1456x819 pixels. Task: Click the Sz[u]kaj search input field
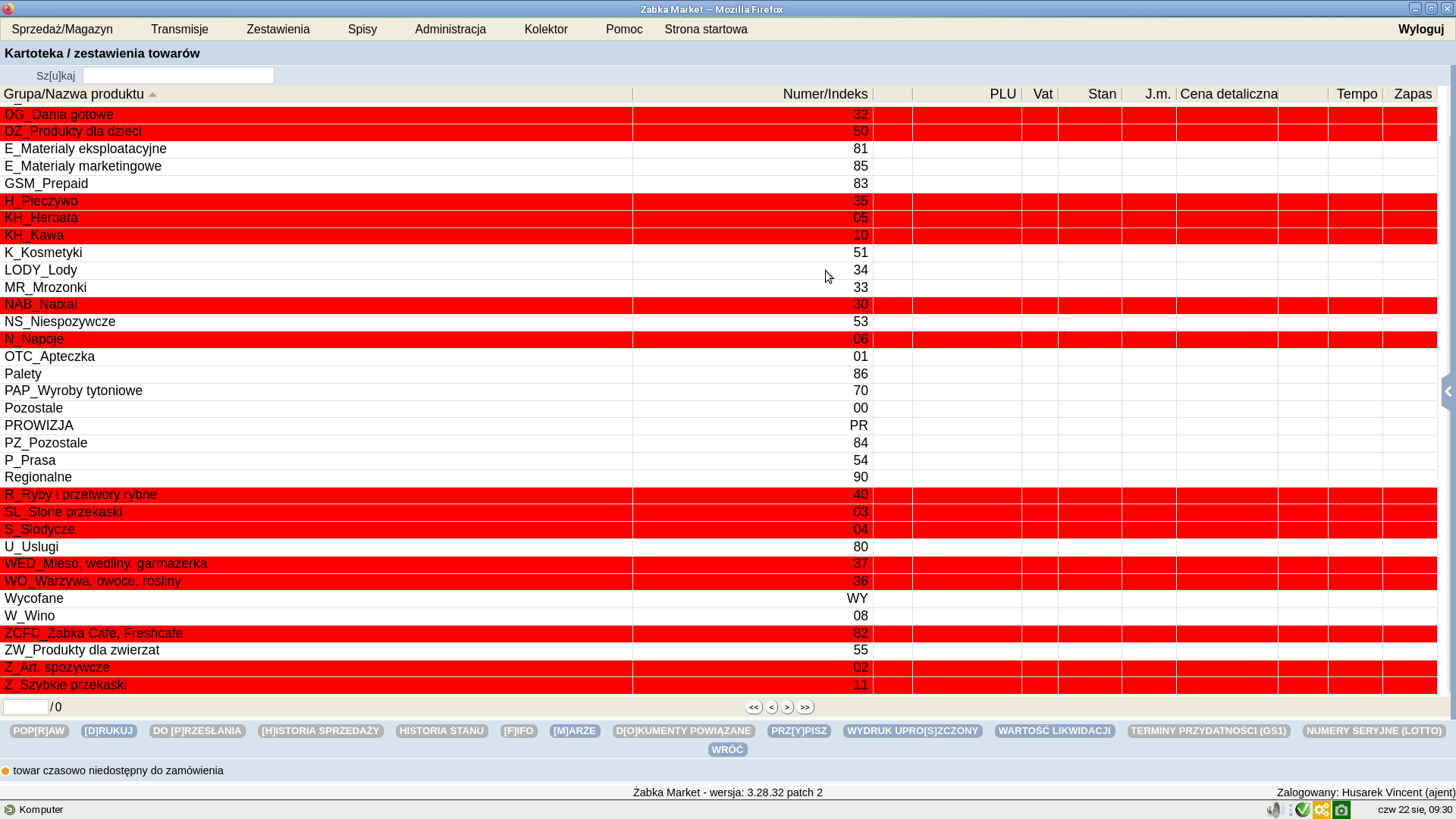coord(178,76)
